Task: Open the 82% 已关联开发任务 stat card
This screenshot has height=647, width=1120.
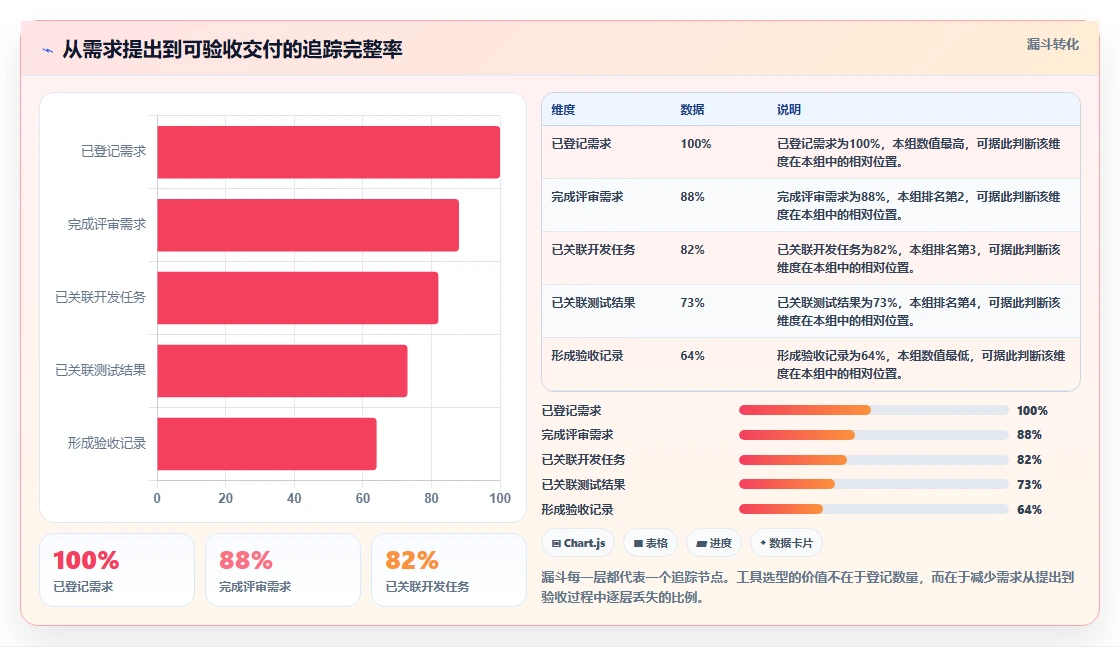Action: pos(449,570)
